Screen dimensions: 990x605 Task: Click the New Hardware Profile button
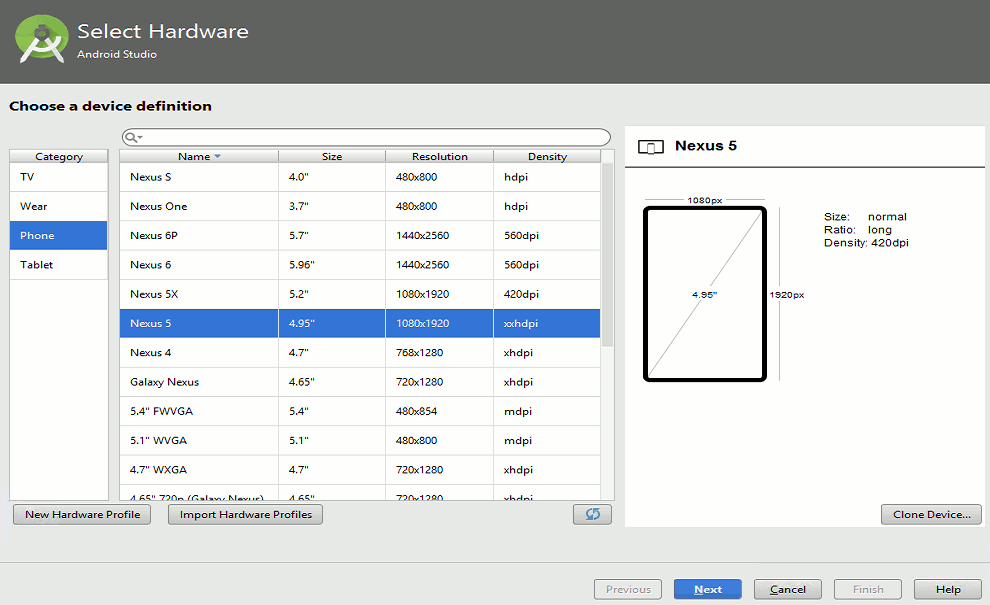(x=82, y=515)
